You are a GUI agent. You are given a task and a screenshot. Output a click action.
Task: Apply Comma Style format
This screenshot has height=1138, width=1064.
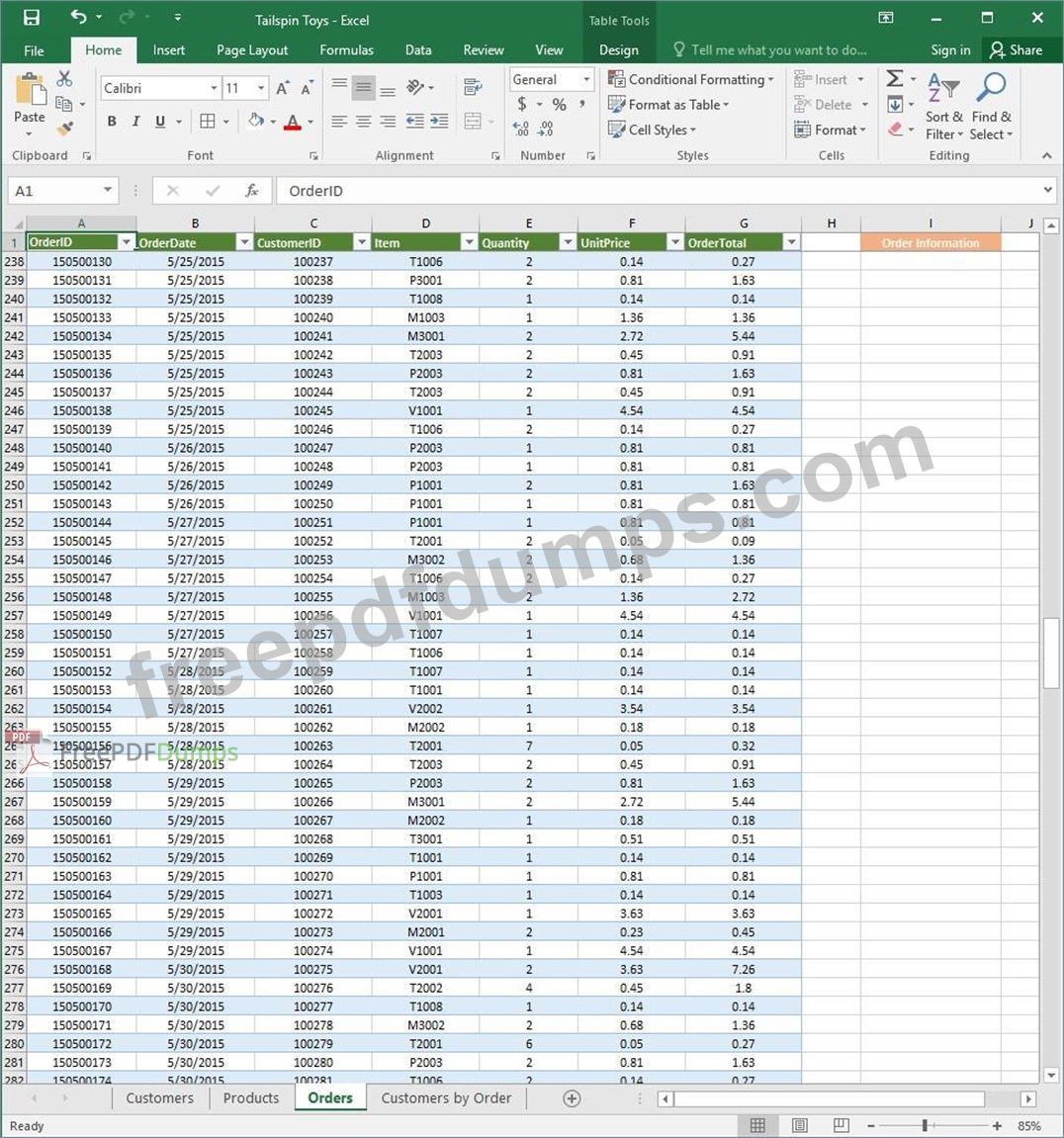(x=582, y=105)
